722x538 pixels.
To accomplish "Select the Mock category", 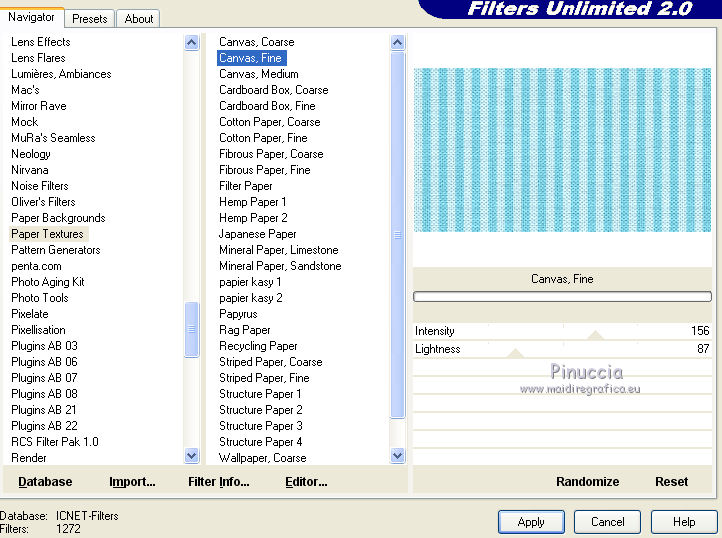I will pos(24,122).
